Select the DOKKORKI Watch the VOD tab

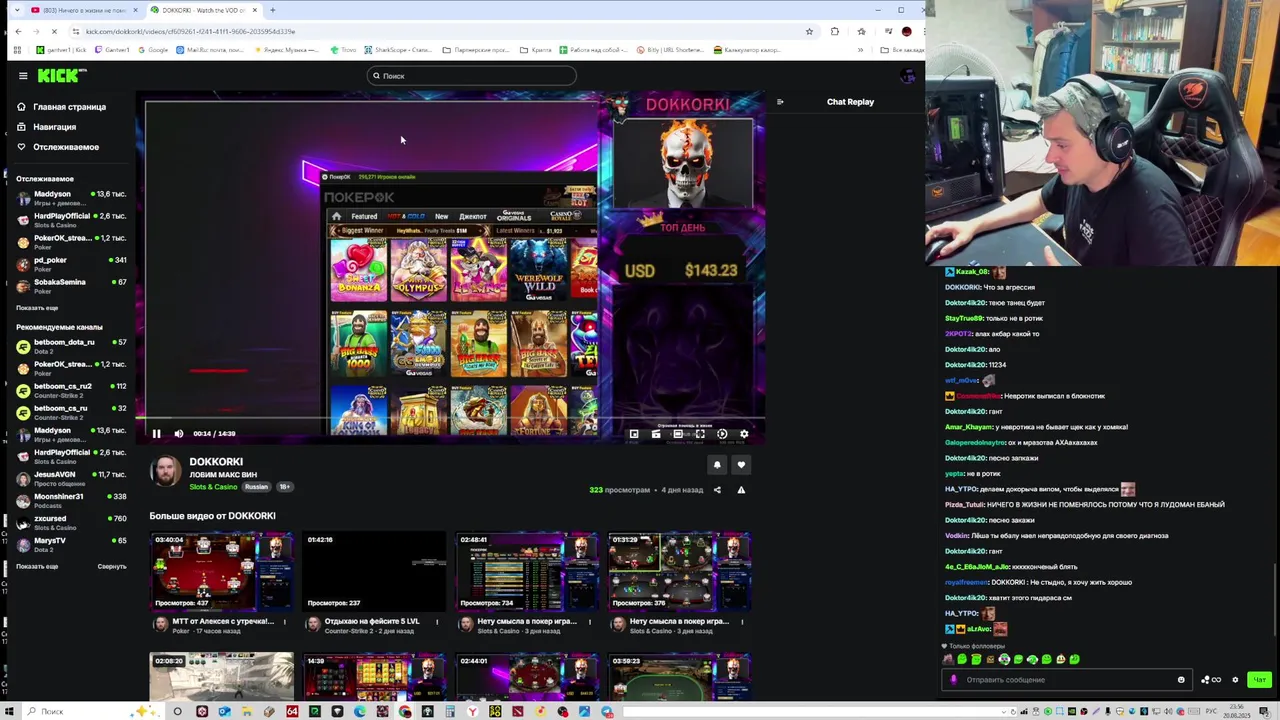pyautogui.click(x=203, y=10)
